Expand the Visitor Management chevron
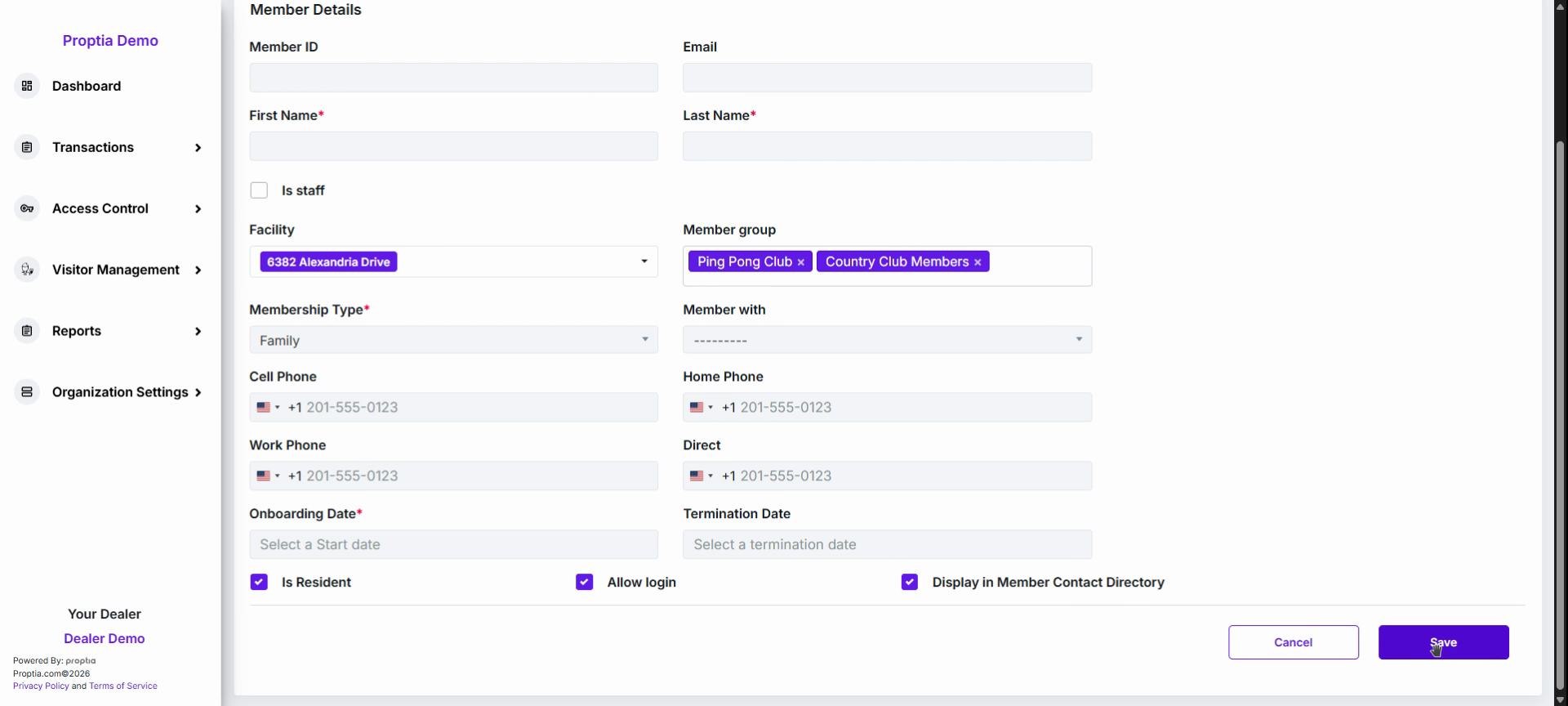1568x706 pixels. [198, 270]
